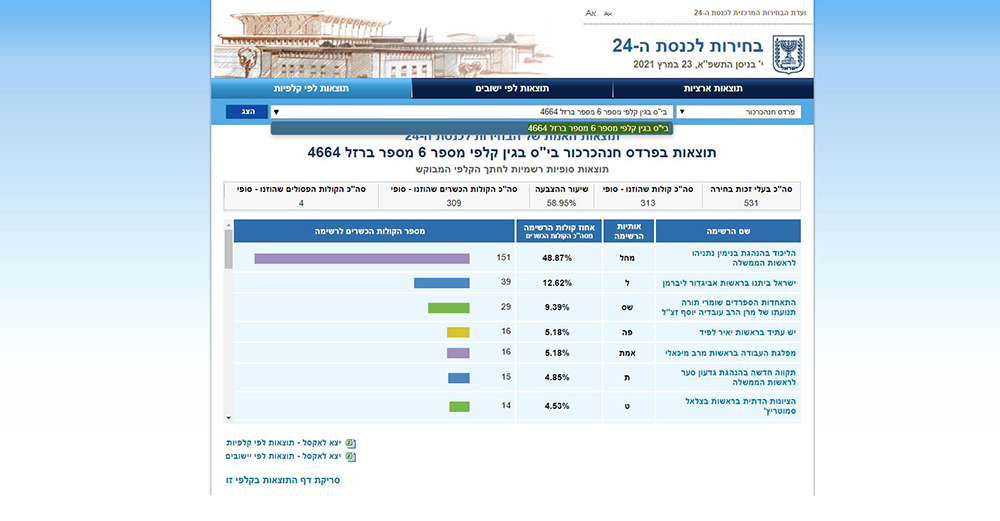Click the אותיות הרשימה column header
Image resolution: width=1000 pixels, height=521 pixels.
click(628, 231)
